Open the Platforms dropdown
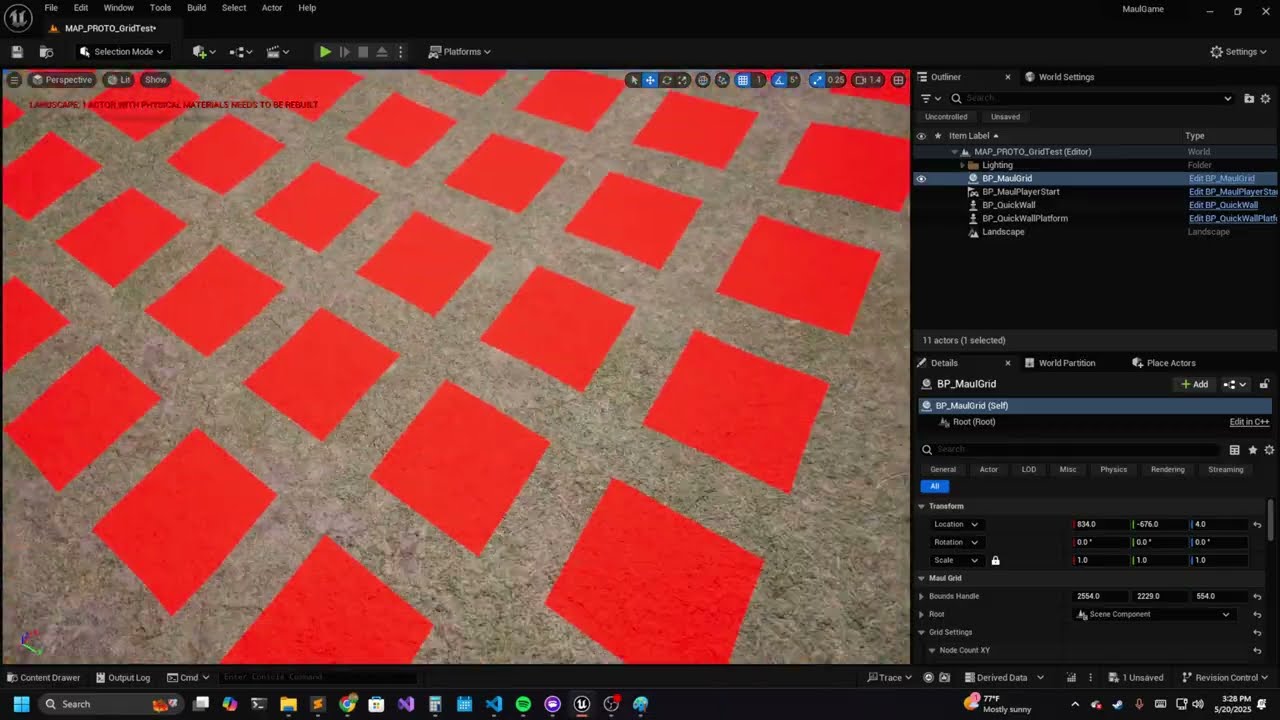Viewport: 1280px width, 720px height. pos(460,51)
